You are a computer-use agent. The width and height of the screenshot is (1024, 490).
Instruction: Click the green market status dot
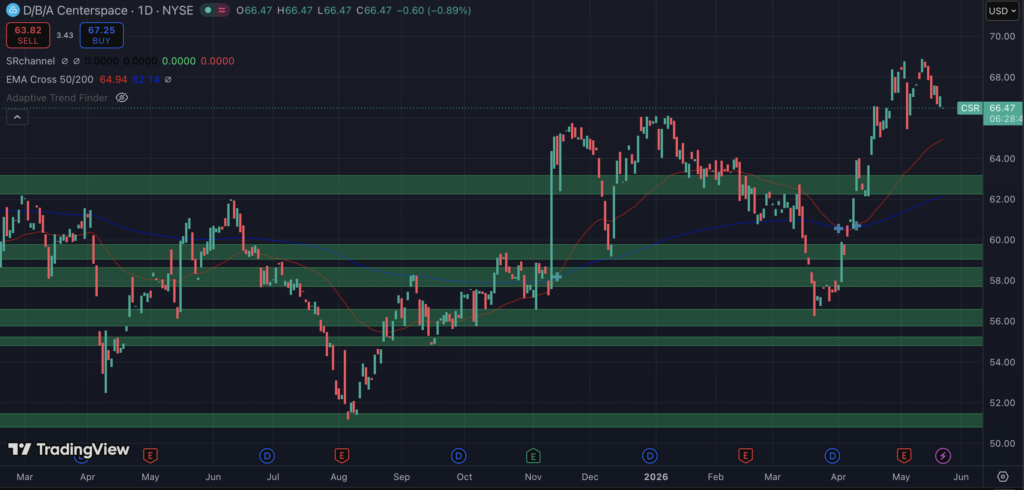click(207, 10)
